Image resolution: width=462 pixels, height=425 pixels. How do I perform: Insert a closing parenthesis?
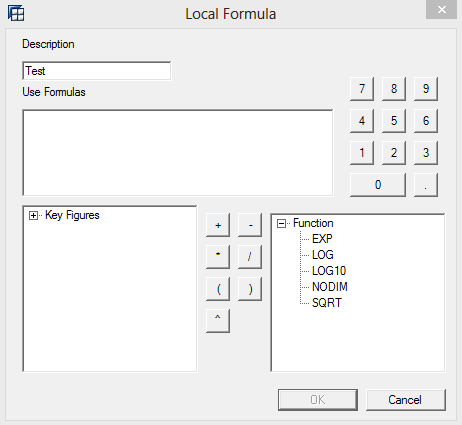pos(250,289)
